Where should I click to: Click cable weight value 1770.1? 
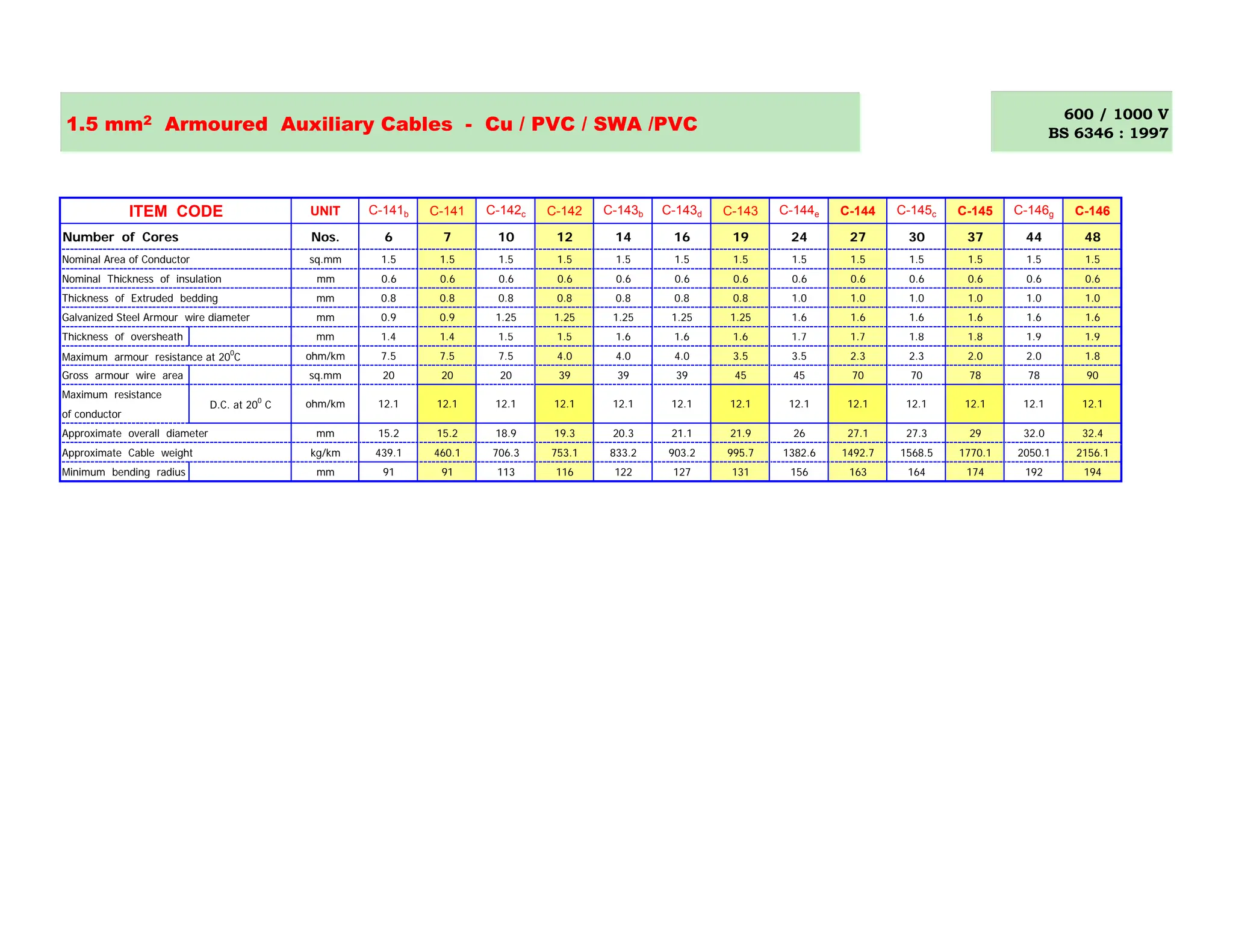[975, 453]
